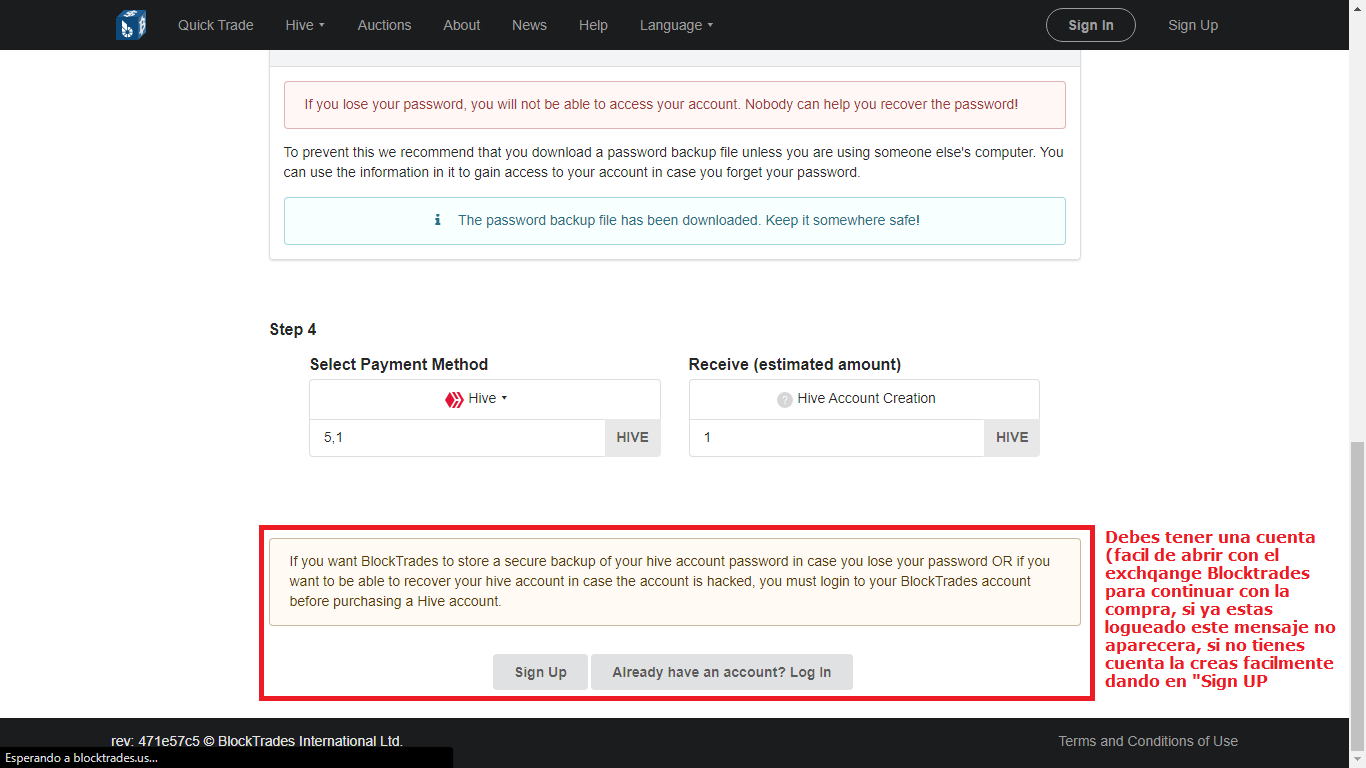The height and width of the screenshot is (768, 1366).
Task: Open the Help page
Action: 593,25
